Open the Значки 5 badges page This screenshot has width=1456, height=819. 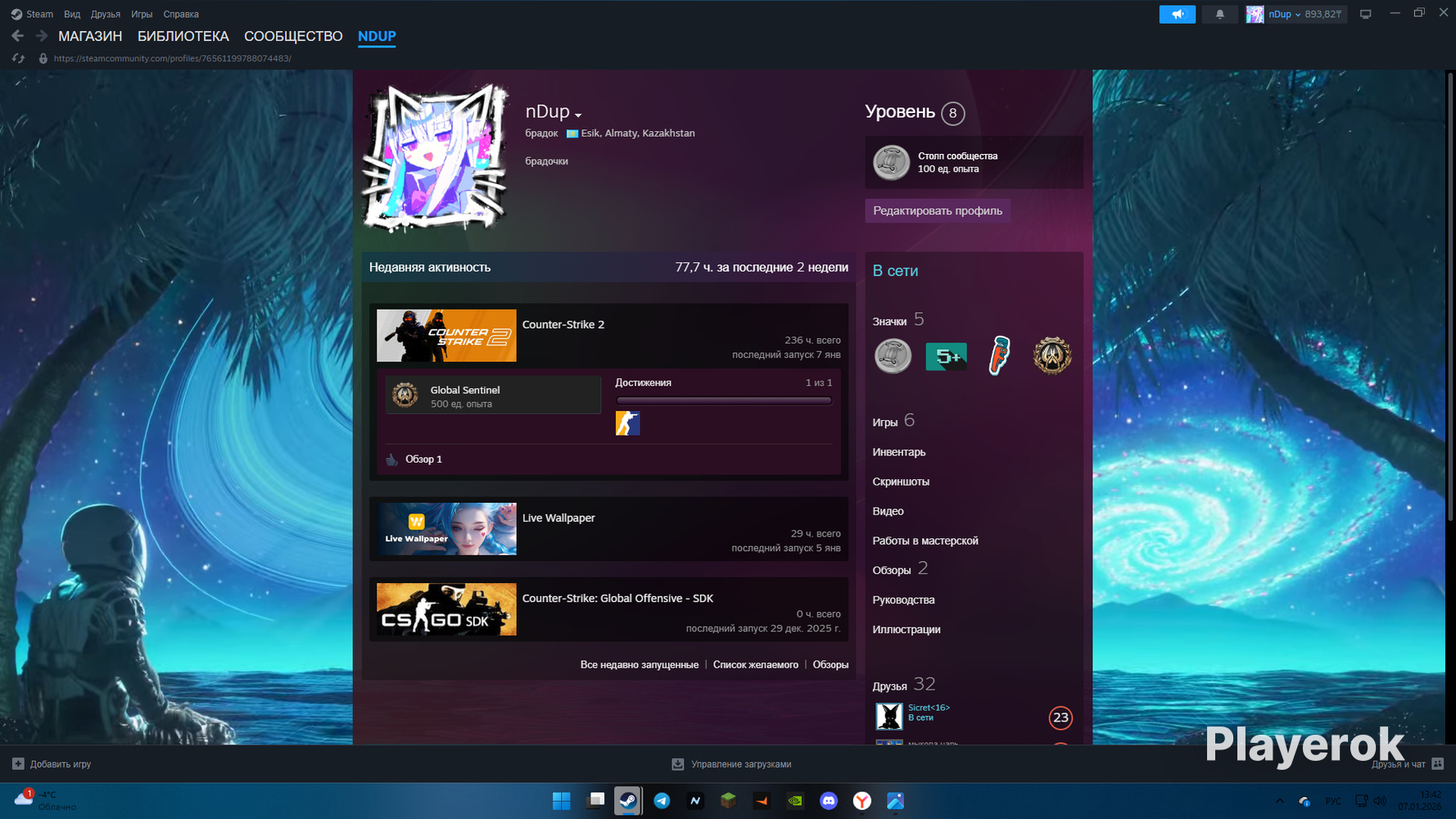[898, 319]
